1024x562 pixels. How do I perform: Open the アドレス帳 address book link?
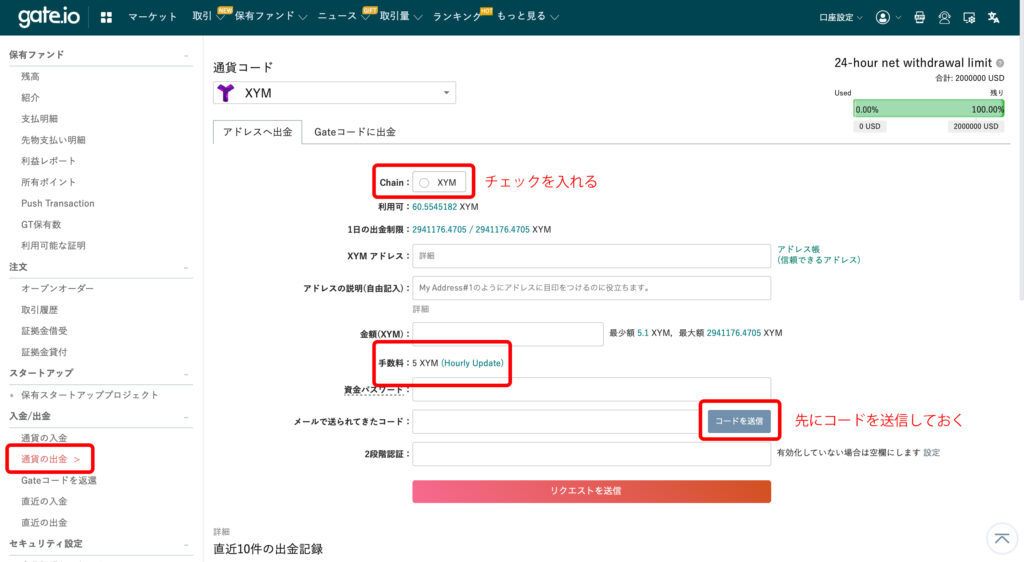pos(798,249)
